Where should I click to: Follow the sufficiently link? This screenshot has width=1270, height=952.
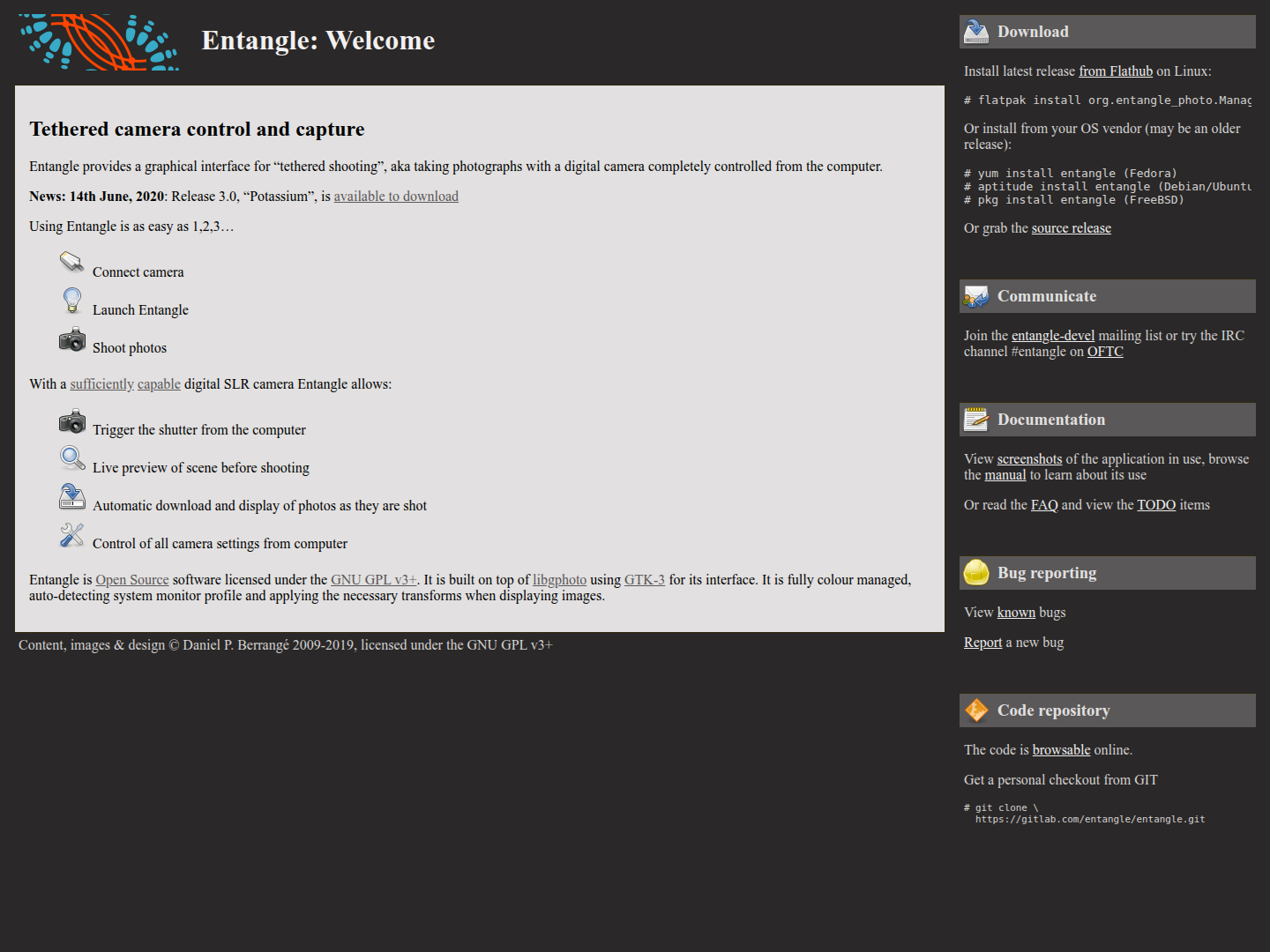pos(102,384)
